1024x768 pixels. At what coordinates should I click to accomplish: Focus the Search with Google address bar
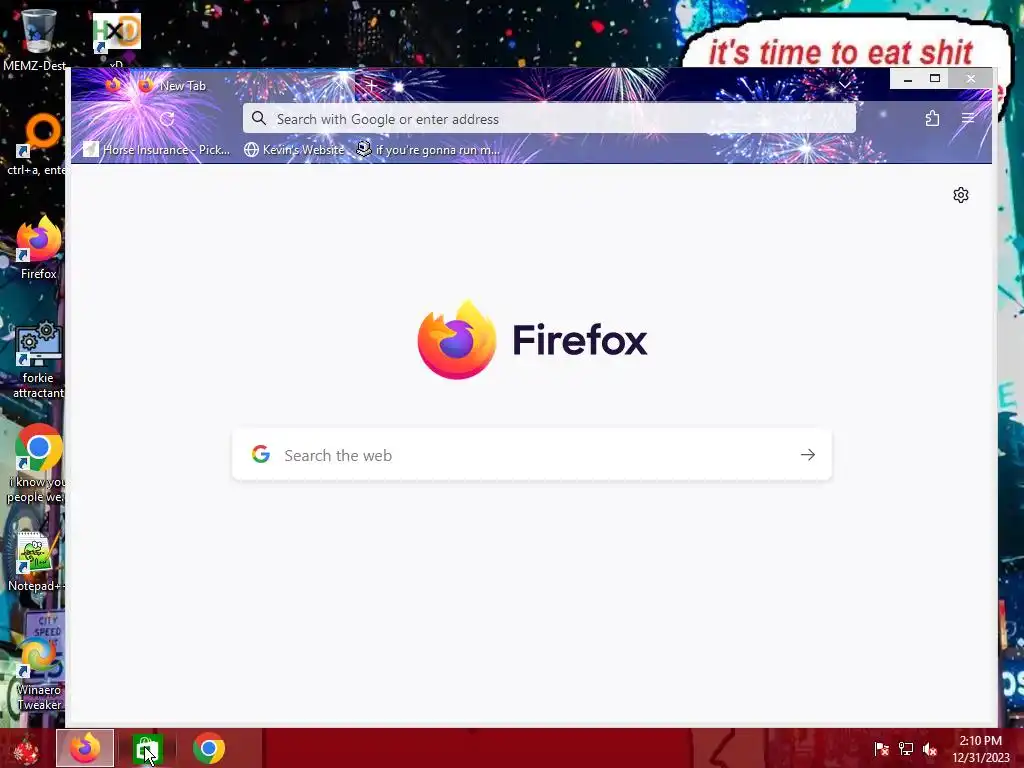pyautogui.click(x=549, y=119)
